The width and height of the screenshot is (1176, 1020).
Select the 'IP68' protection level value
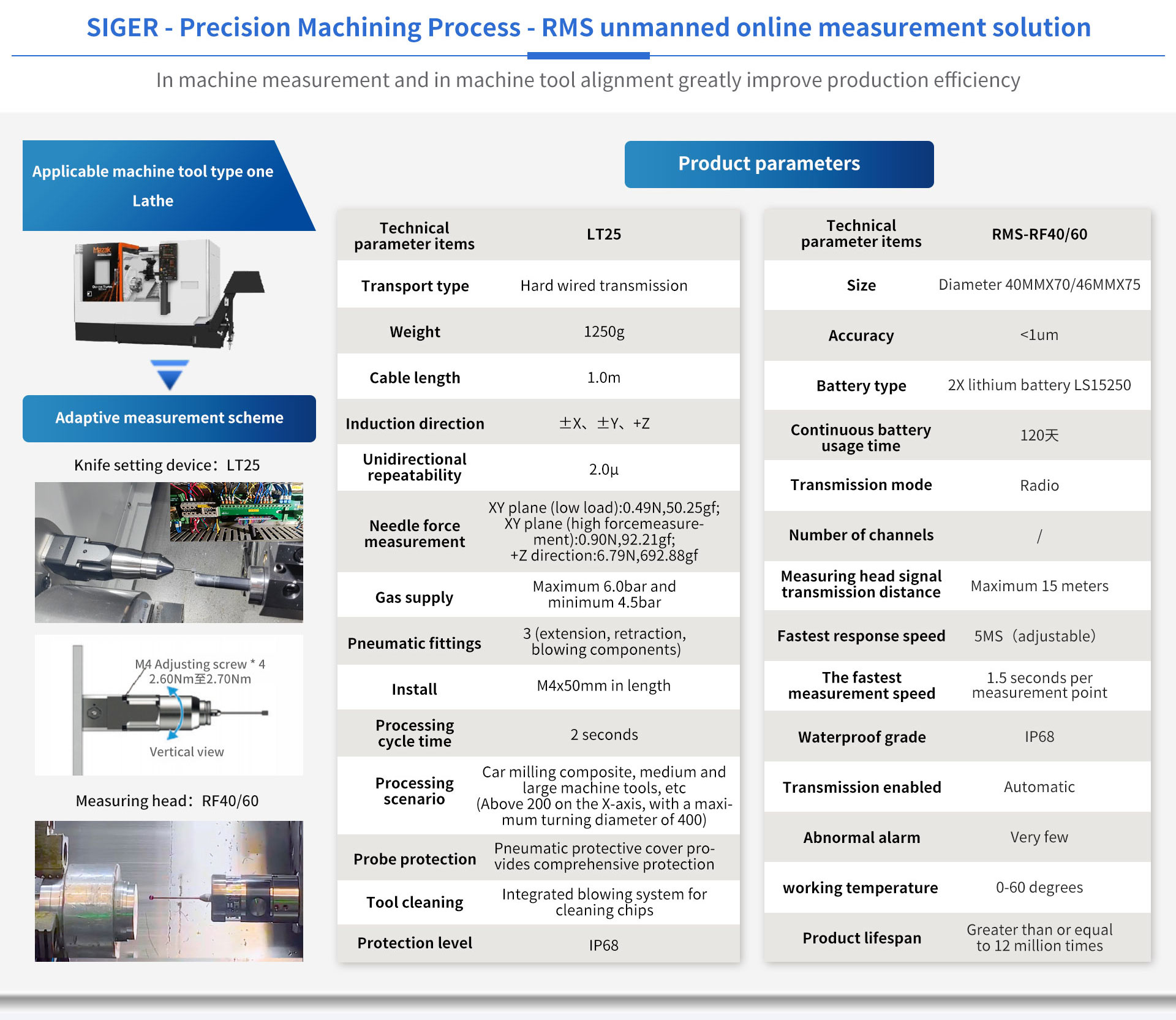pyautogui.click(x=604, y=945)
